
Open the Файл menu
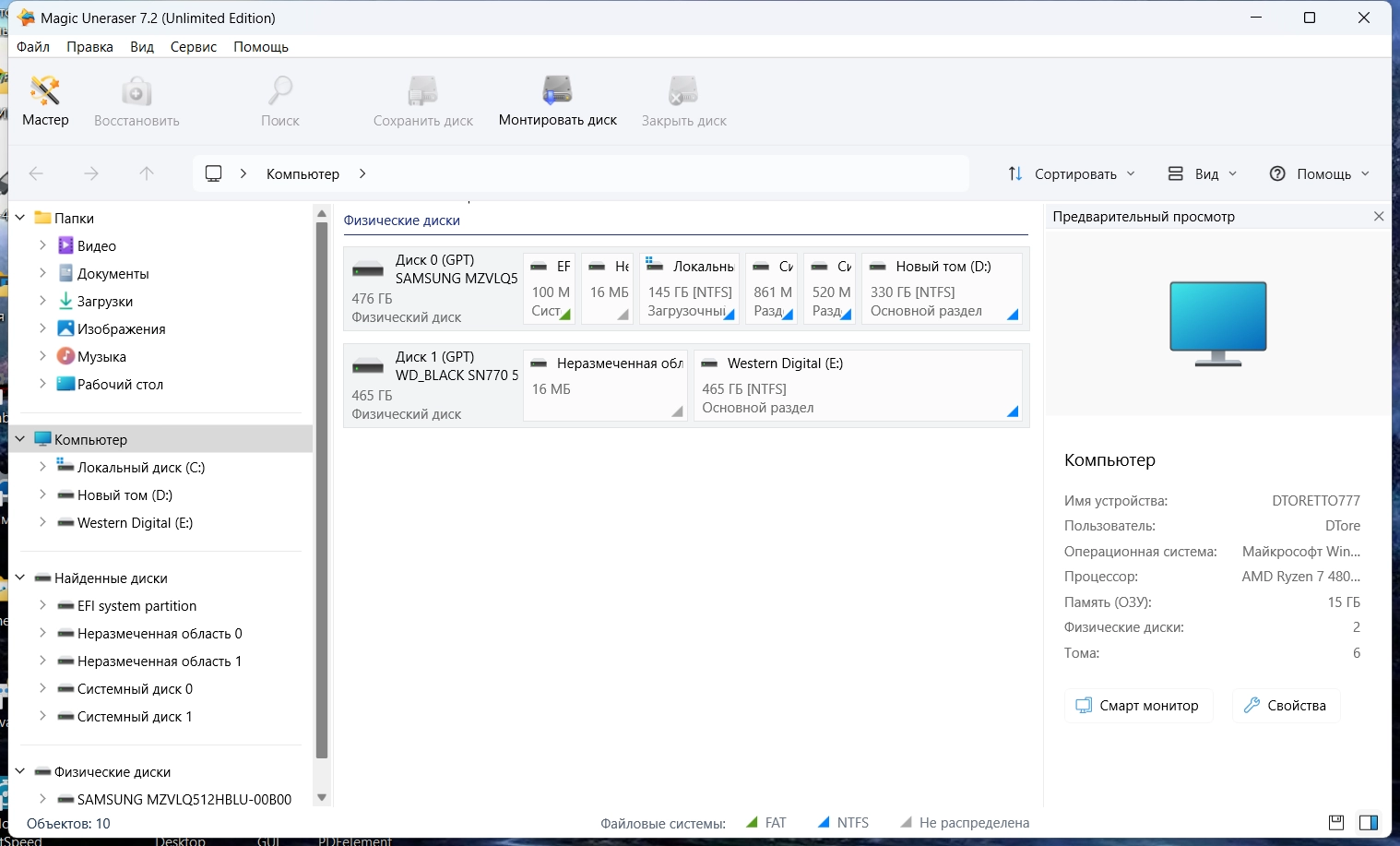33,46
